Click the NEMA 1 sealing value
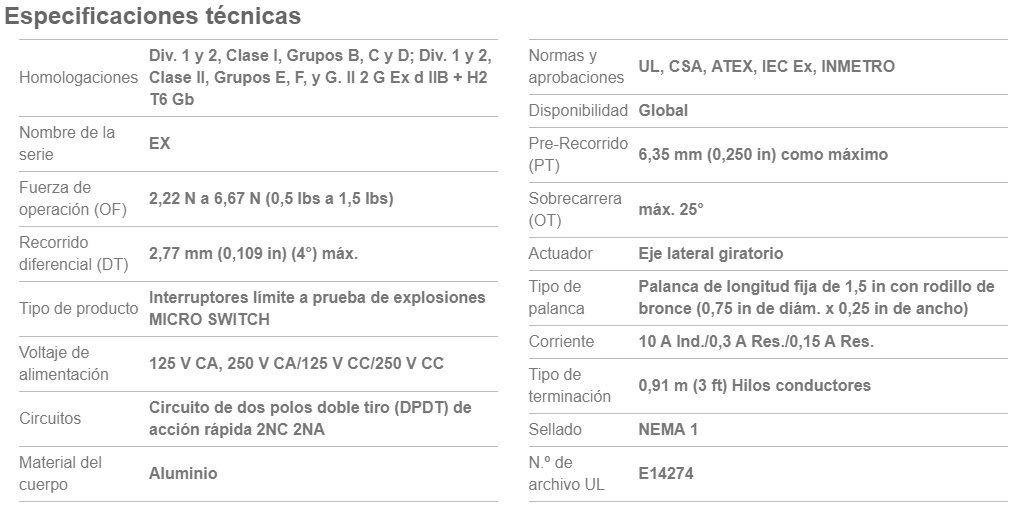Viewport: 1019px width, 508px height. [668, 430]
